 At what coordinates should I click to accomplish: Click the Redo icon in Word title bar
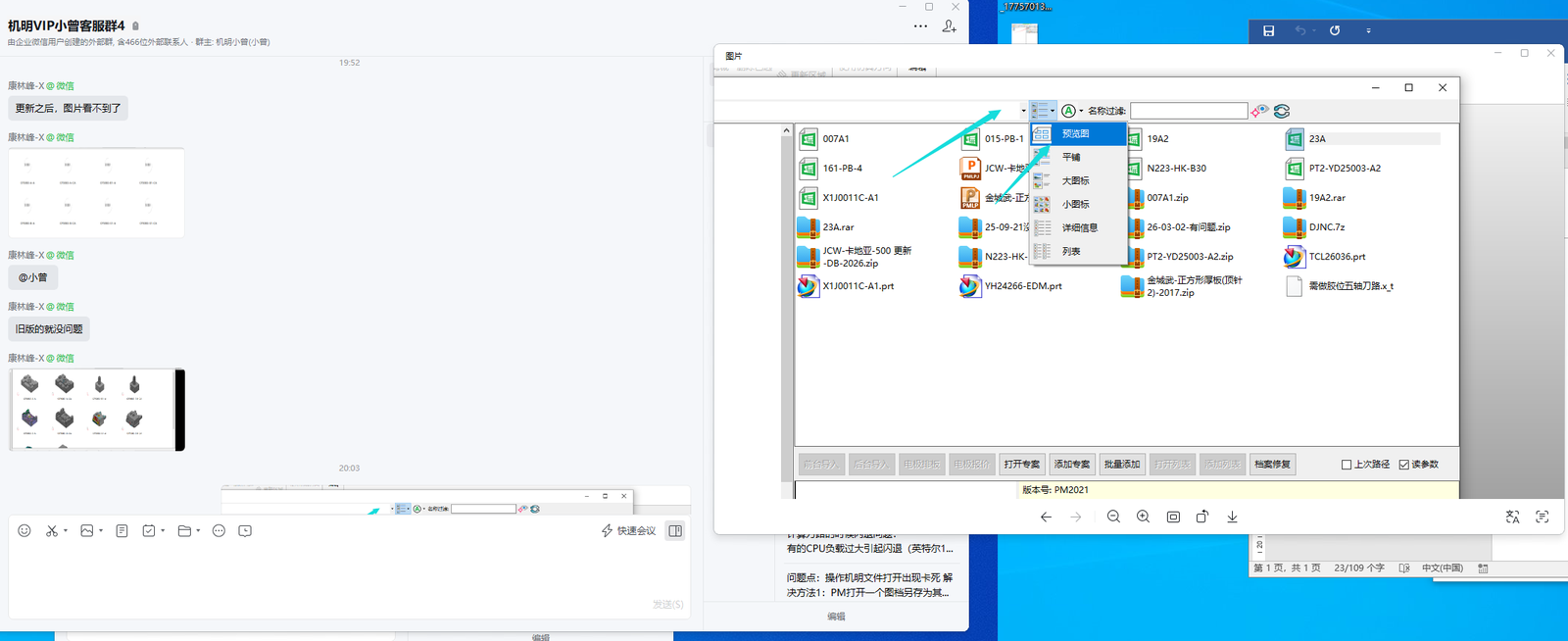tap(1335, 30)
